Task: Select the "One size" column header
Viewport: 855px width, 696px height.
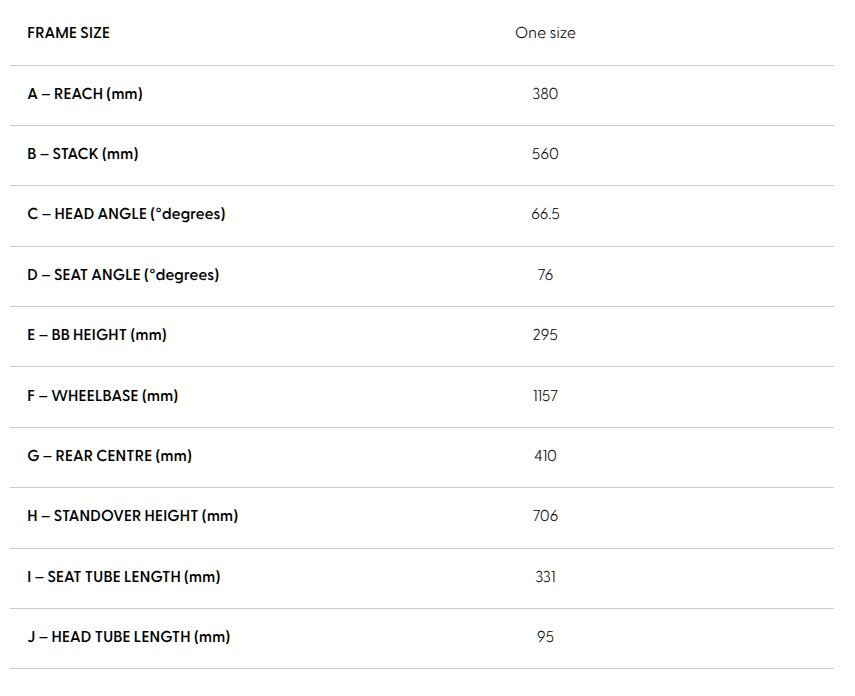Action: tap(545, 33)
